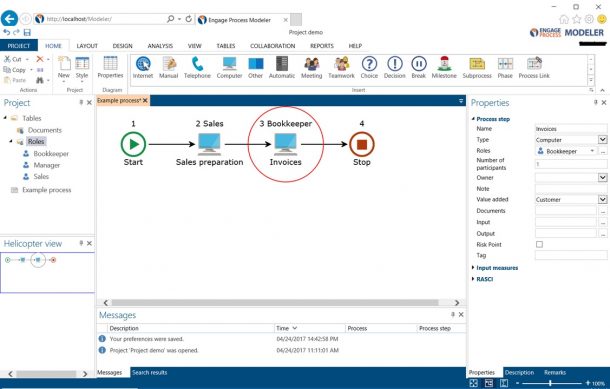Open the Roles Bookkeeper dropdown

tap(592, 151)
